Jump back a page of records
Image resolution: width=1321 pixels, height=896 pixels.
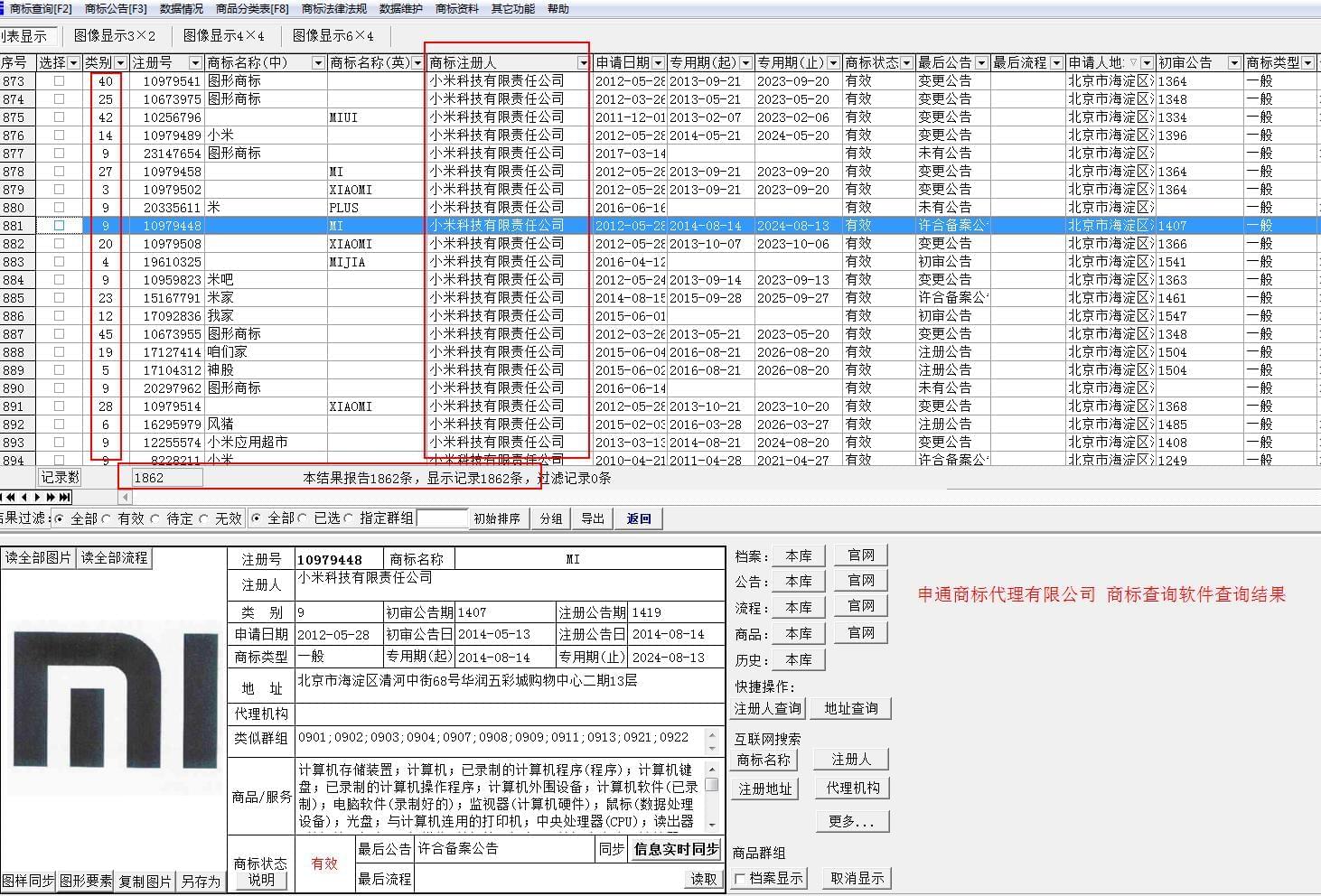coord(10,497)
